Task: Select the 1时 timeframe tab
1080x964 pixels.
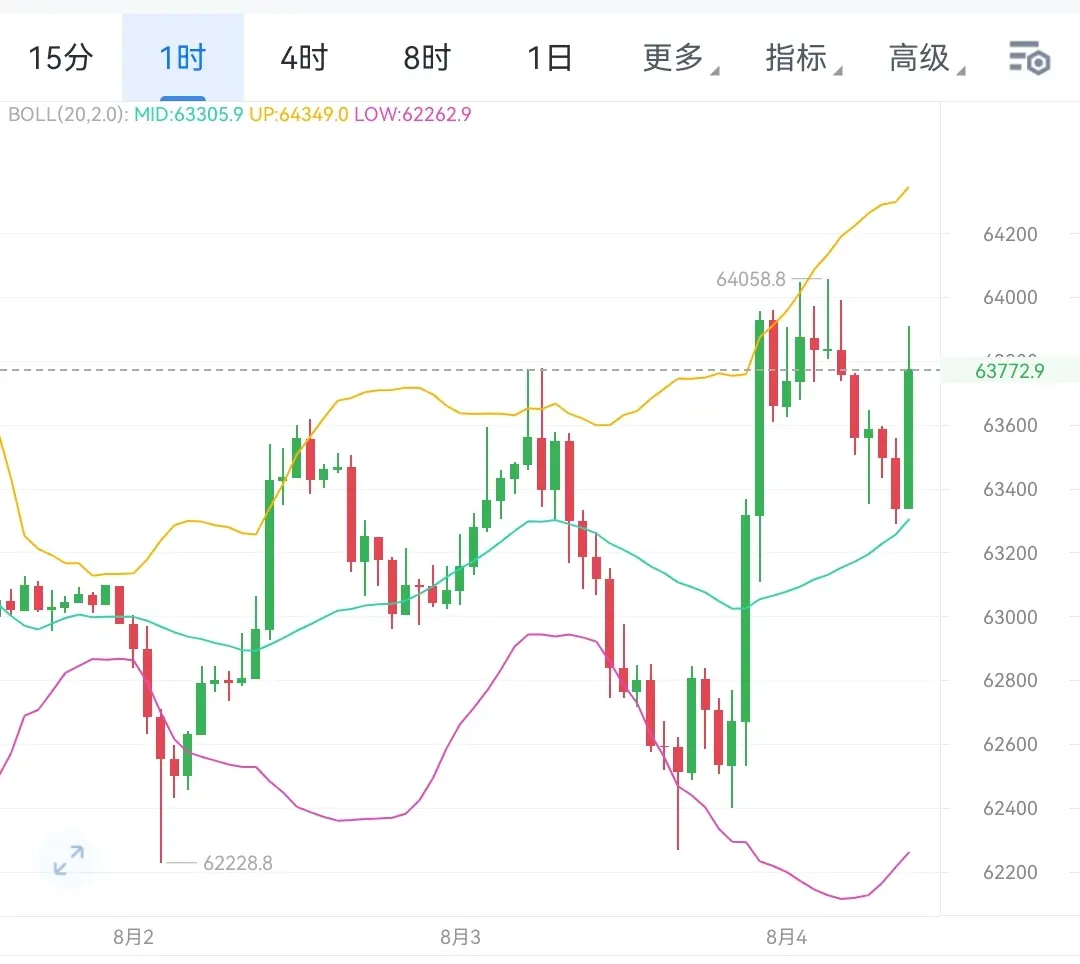Action: click(x=183, y=58)
